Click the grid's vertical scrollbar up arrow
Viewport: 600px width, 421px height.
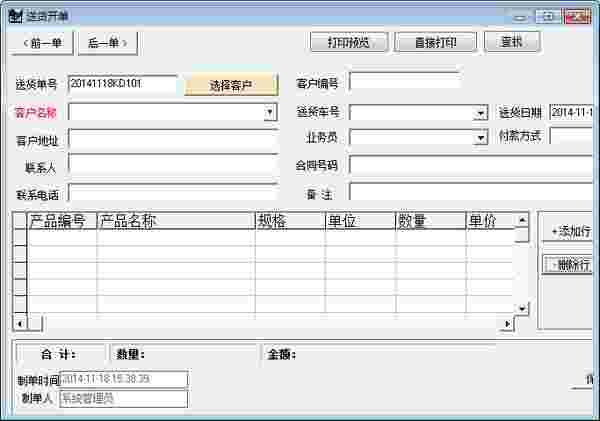click(x=522, y=220)
